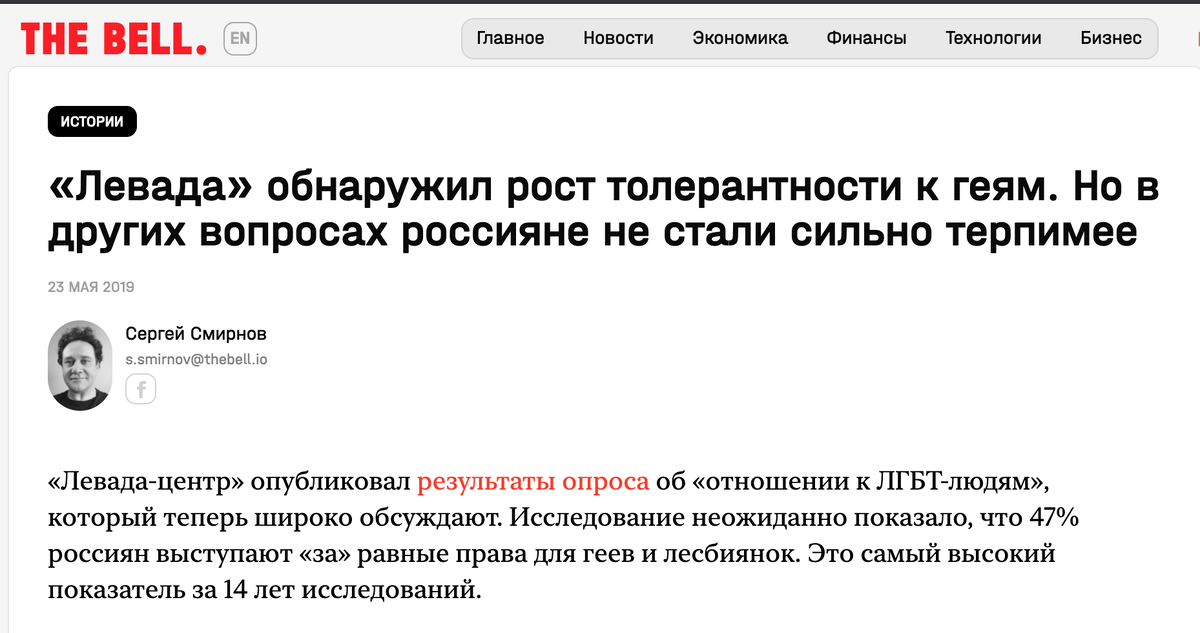Go to Финансы section
This screenshot has height=633, width=1200.
click(866, 38)
